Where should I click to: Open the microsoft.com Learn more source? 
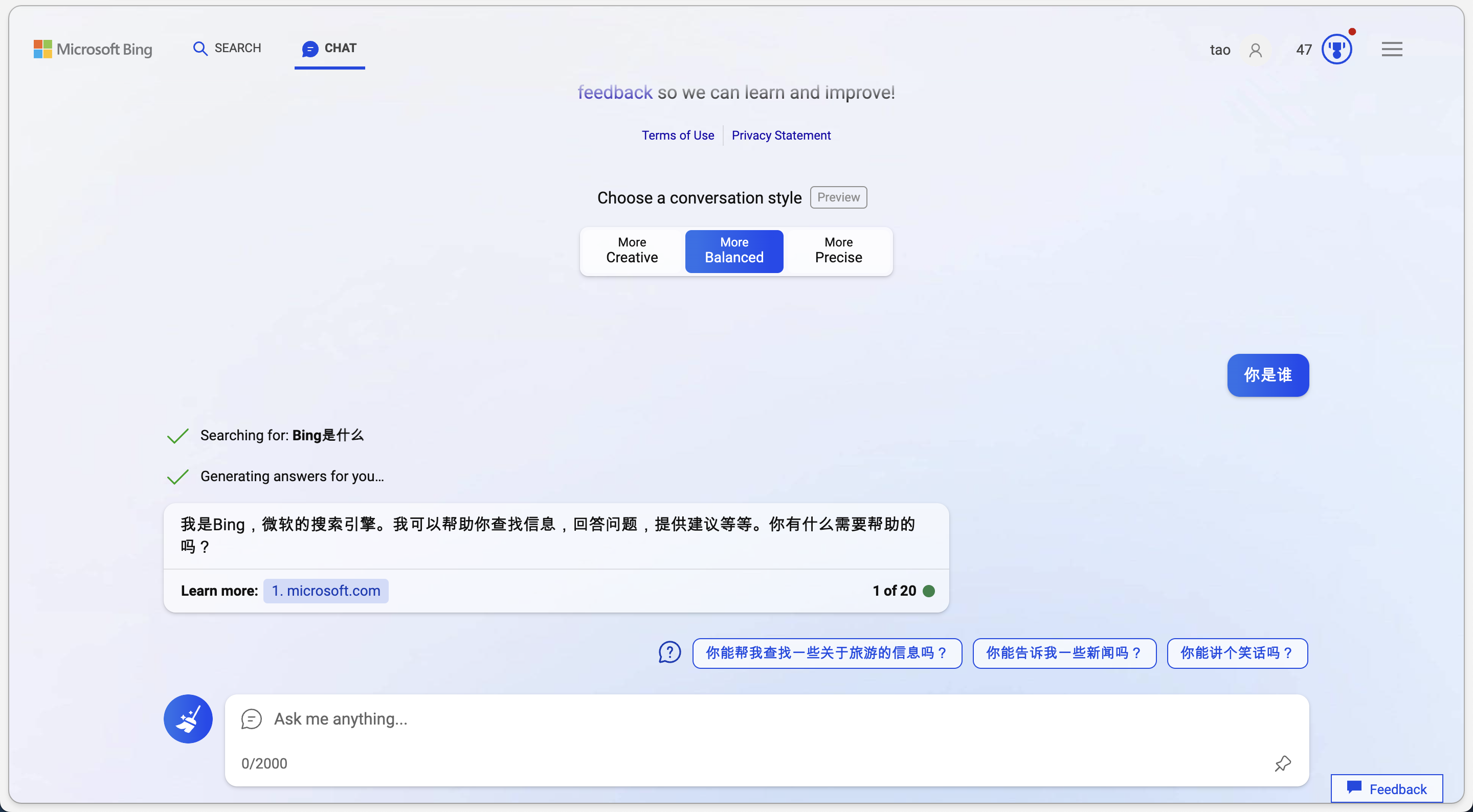325,591
